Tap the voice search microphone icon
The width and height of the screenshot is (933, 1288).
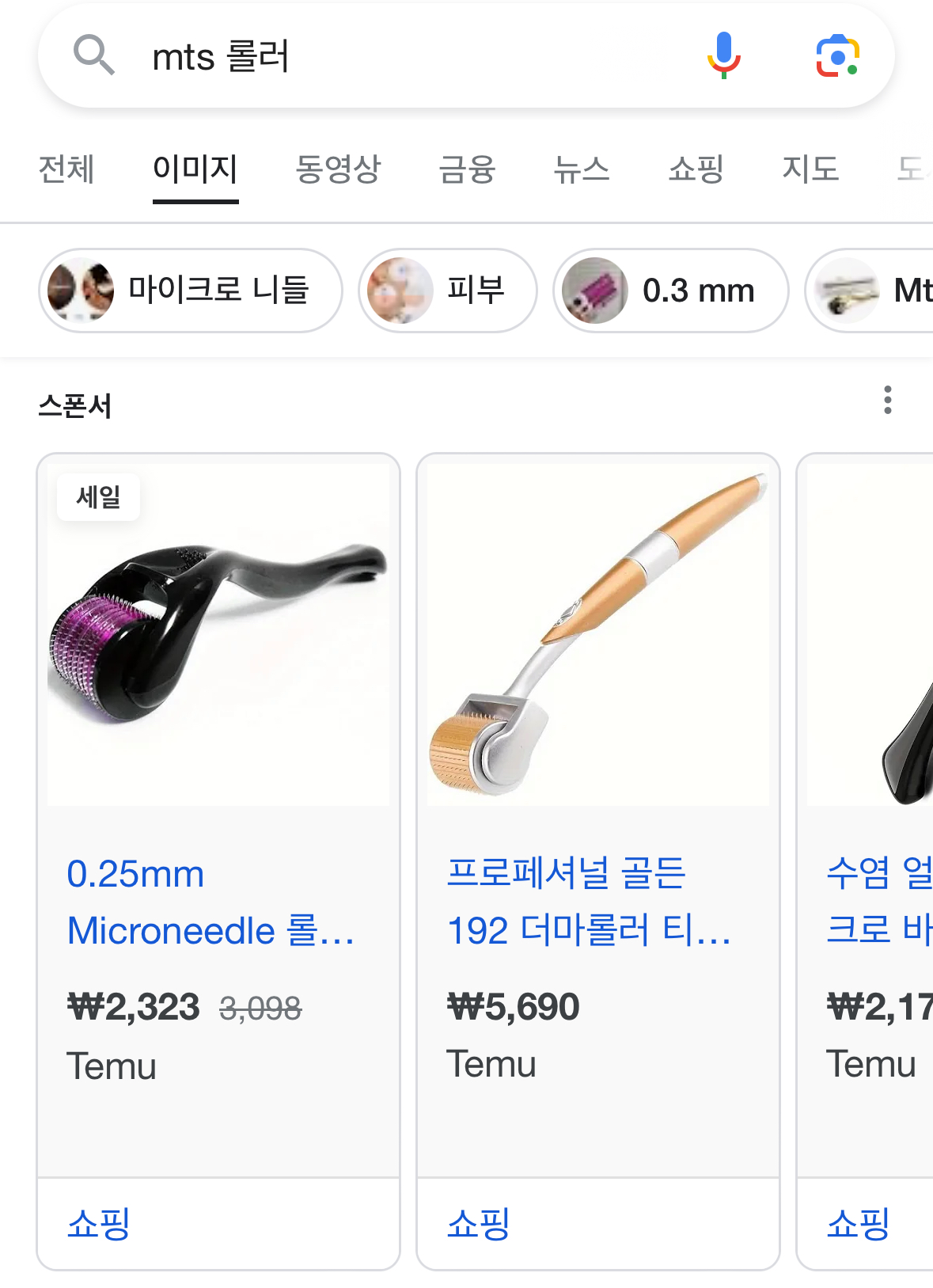pyautogui.click(x=723, y=55)
